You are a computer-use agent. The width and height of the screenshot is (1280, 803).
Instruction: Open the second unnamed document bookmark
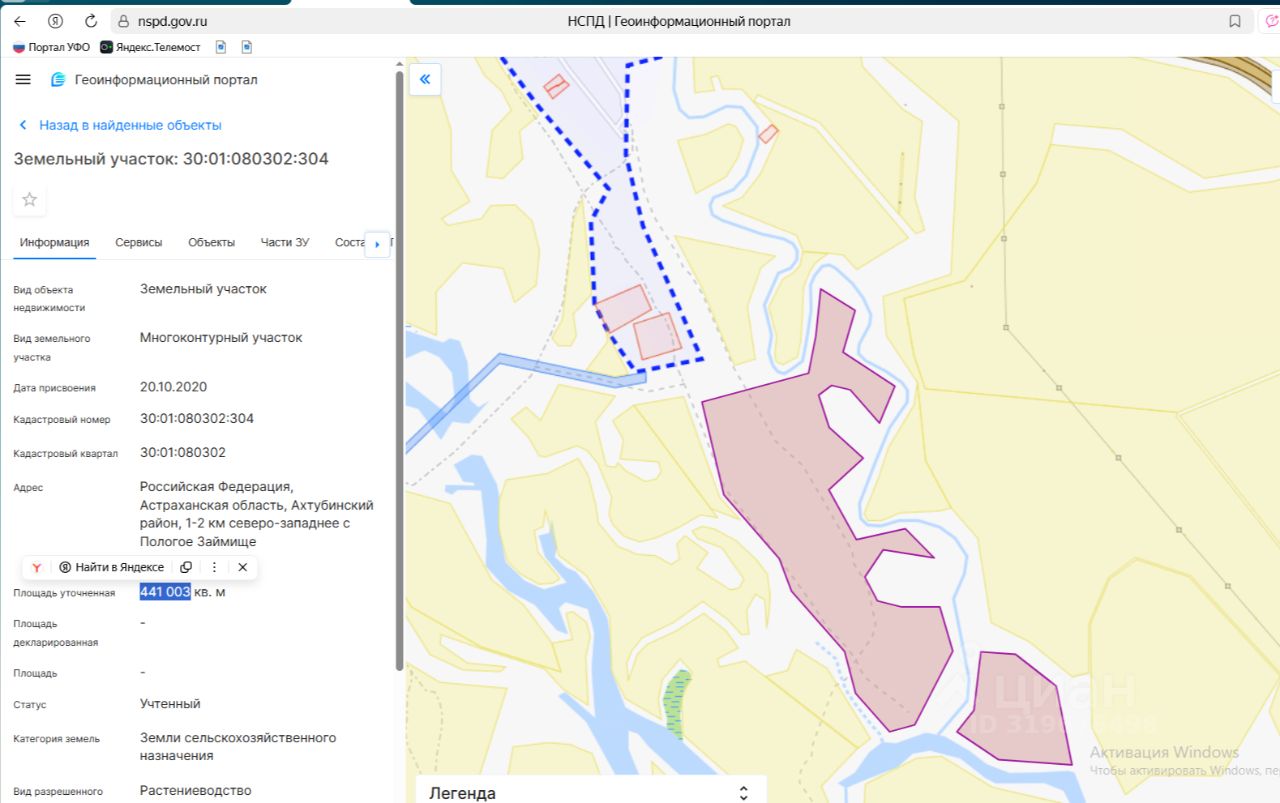point(246,47)
